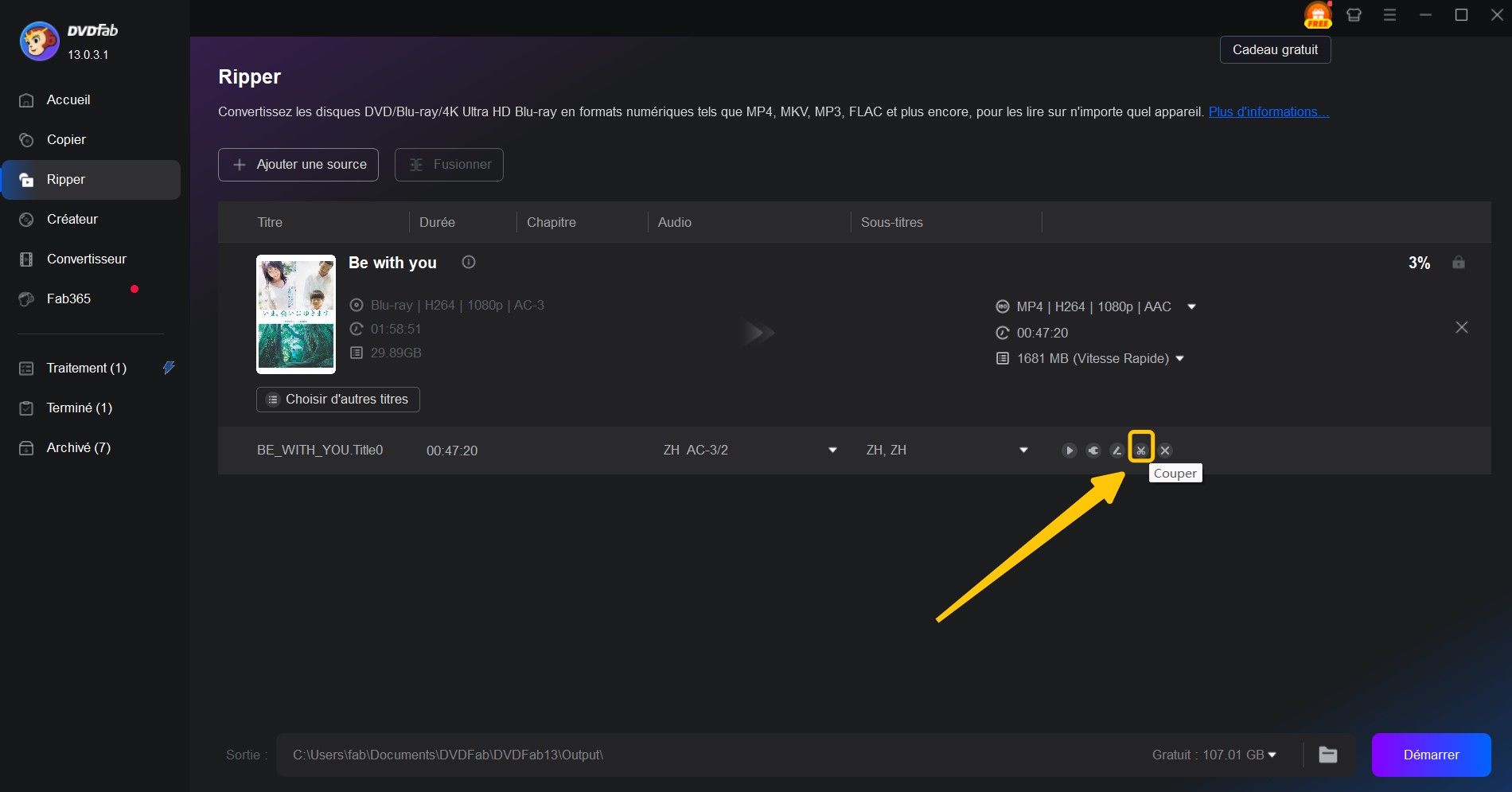The width and height of the screenshot is (1512, 792).
Task: View Traitement (1) queue
Action: tap(92, 369)
